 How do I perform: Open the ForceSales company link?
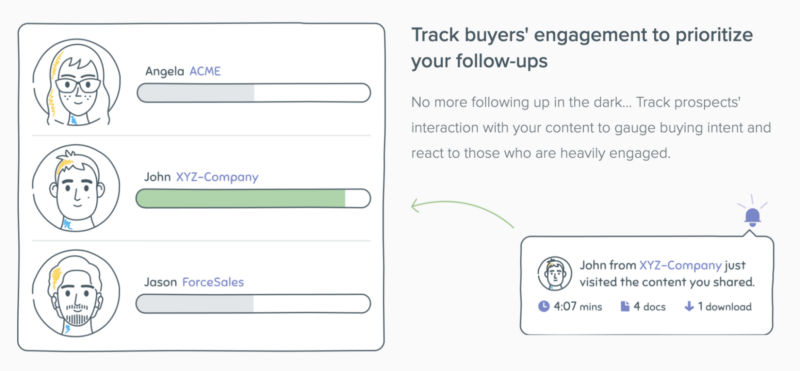213,282
